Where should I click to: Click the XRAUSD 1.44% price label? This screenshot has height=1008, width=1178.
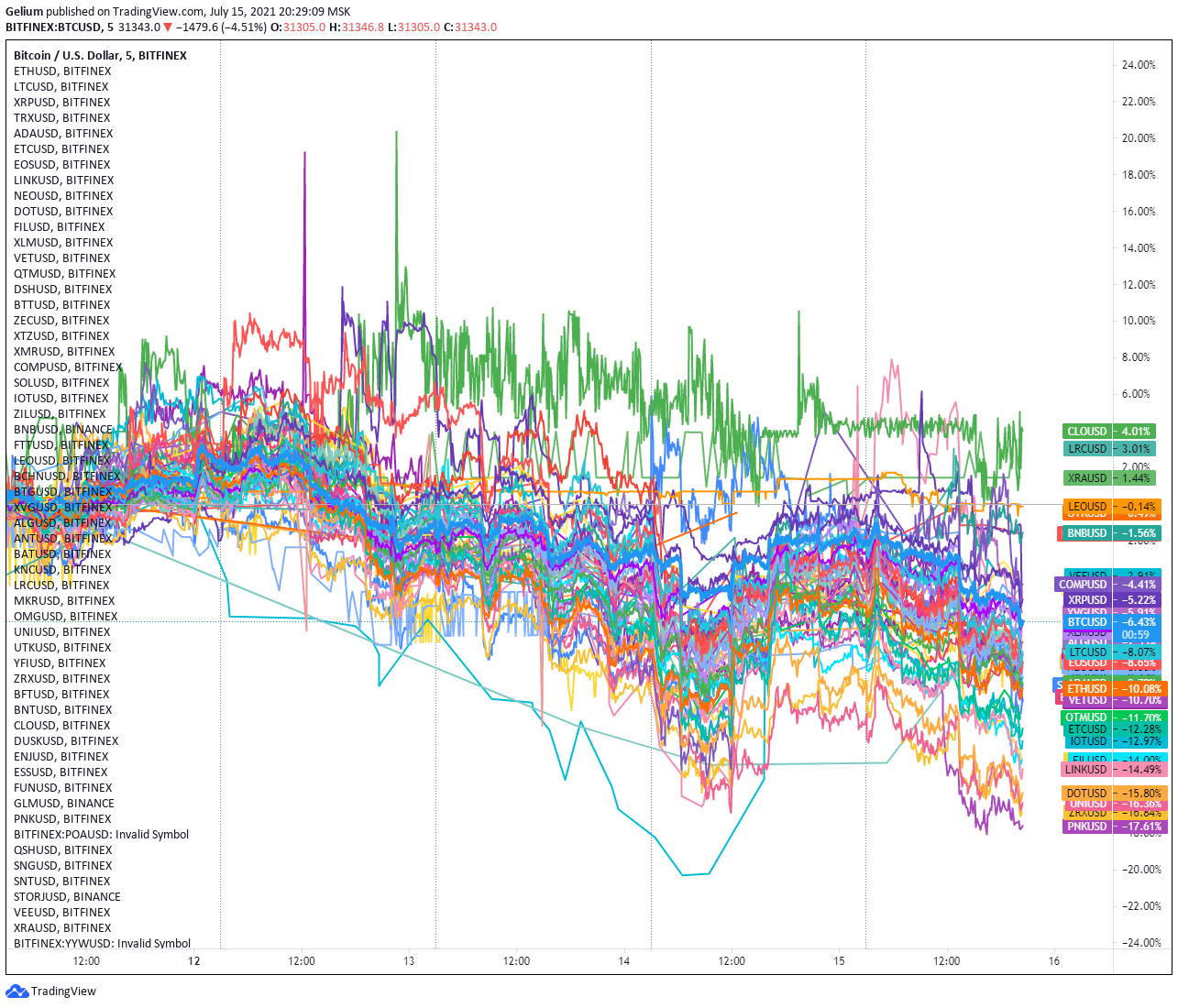click(1107, 478)
